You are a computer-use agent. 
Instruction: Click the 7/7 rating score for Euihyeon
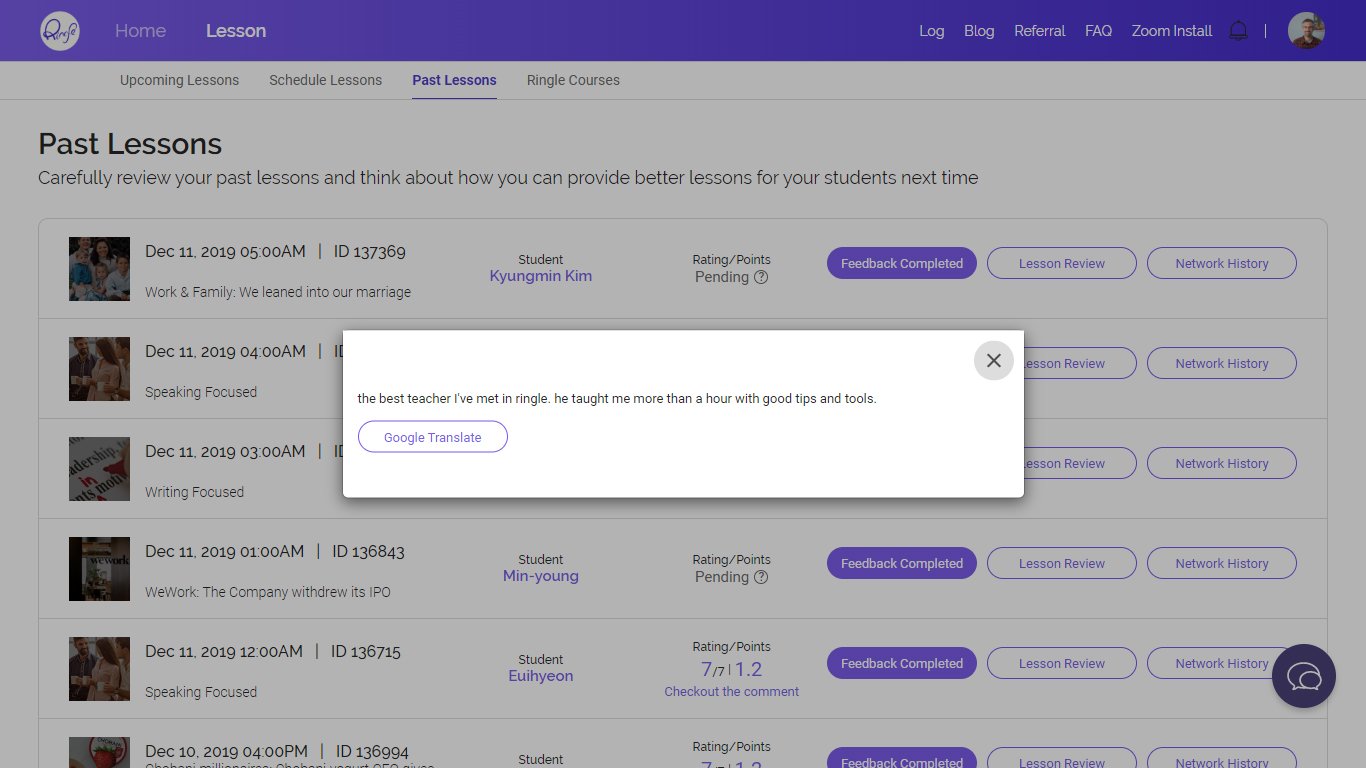(713, 670)
